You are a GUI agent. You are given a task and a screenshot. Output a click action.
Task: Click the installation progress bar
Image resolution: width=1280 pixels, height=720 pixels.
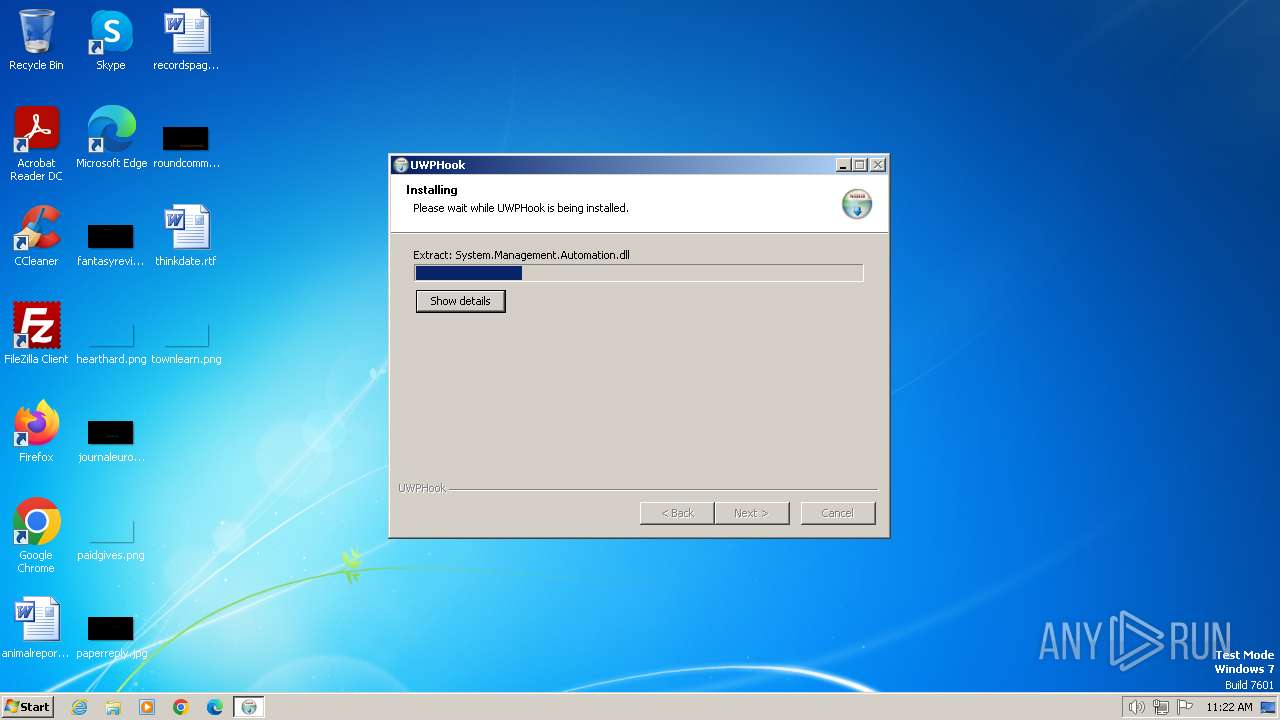(x=639, y=273)
